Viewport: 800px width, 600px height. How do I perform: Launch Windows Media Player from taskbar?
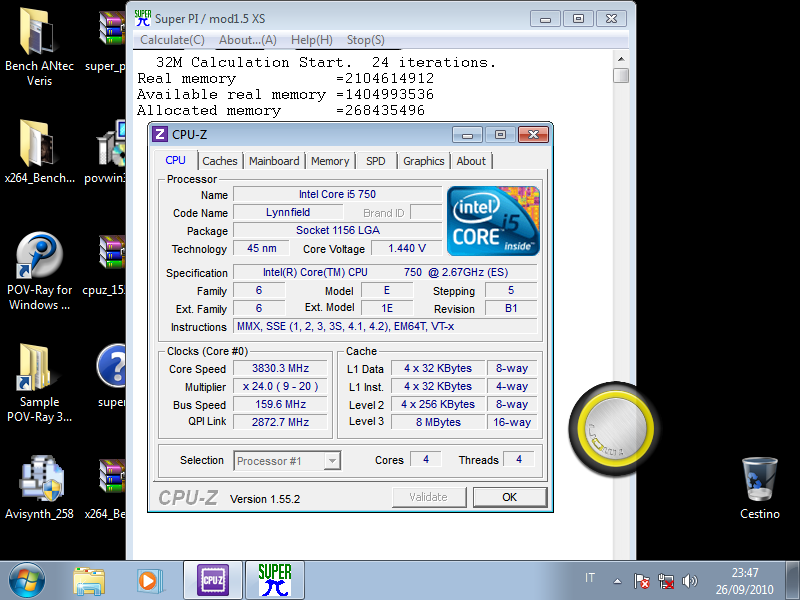(x=149, y=580)
